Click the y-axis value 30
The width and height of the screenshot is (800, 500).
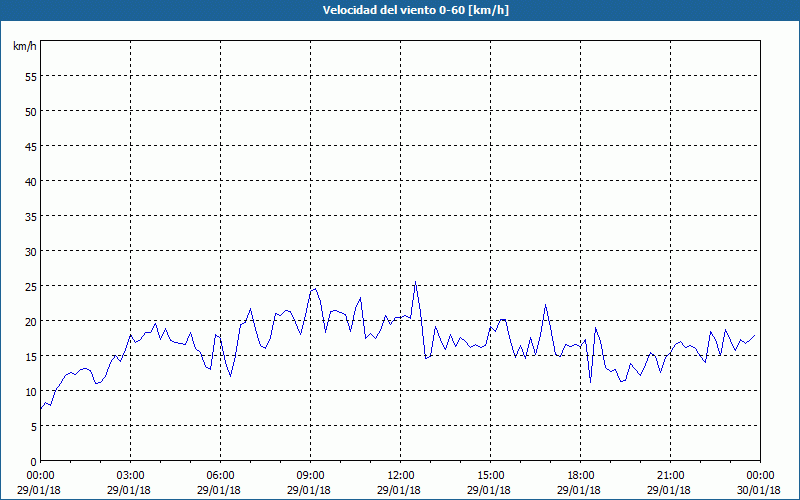(31, 252)
